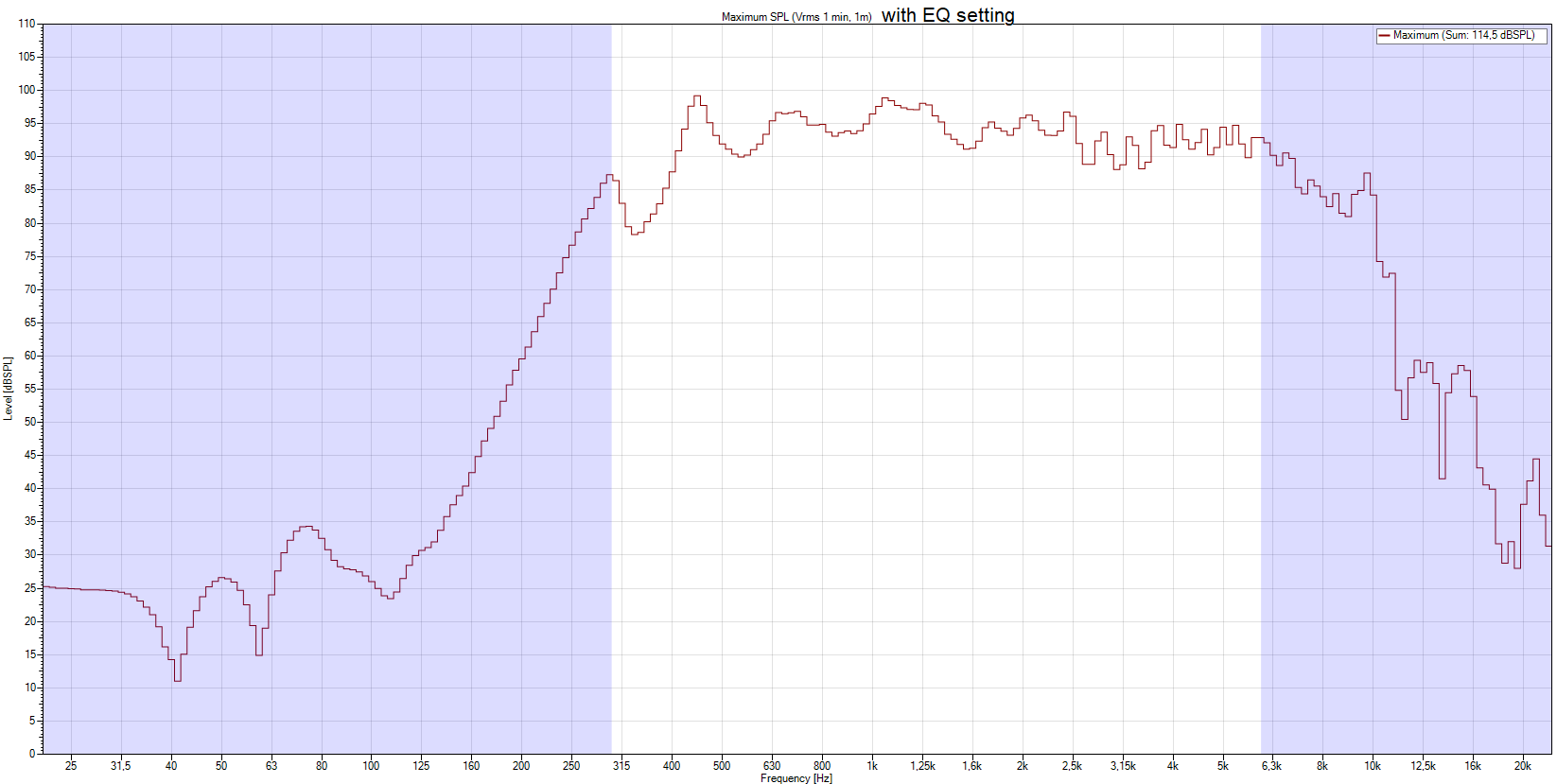Click the 6,3k frequency tick label

coord(1271,766)
